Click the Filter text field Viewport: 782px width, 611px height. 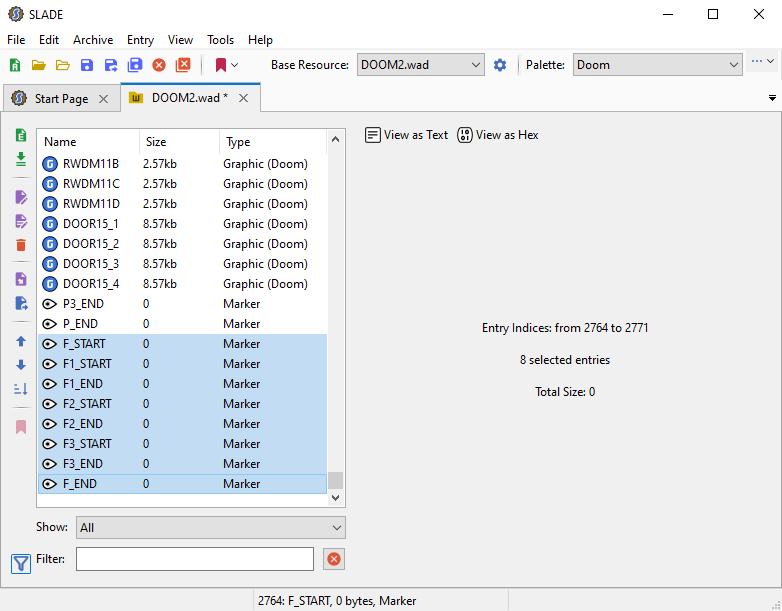coord(195,559)
